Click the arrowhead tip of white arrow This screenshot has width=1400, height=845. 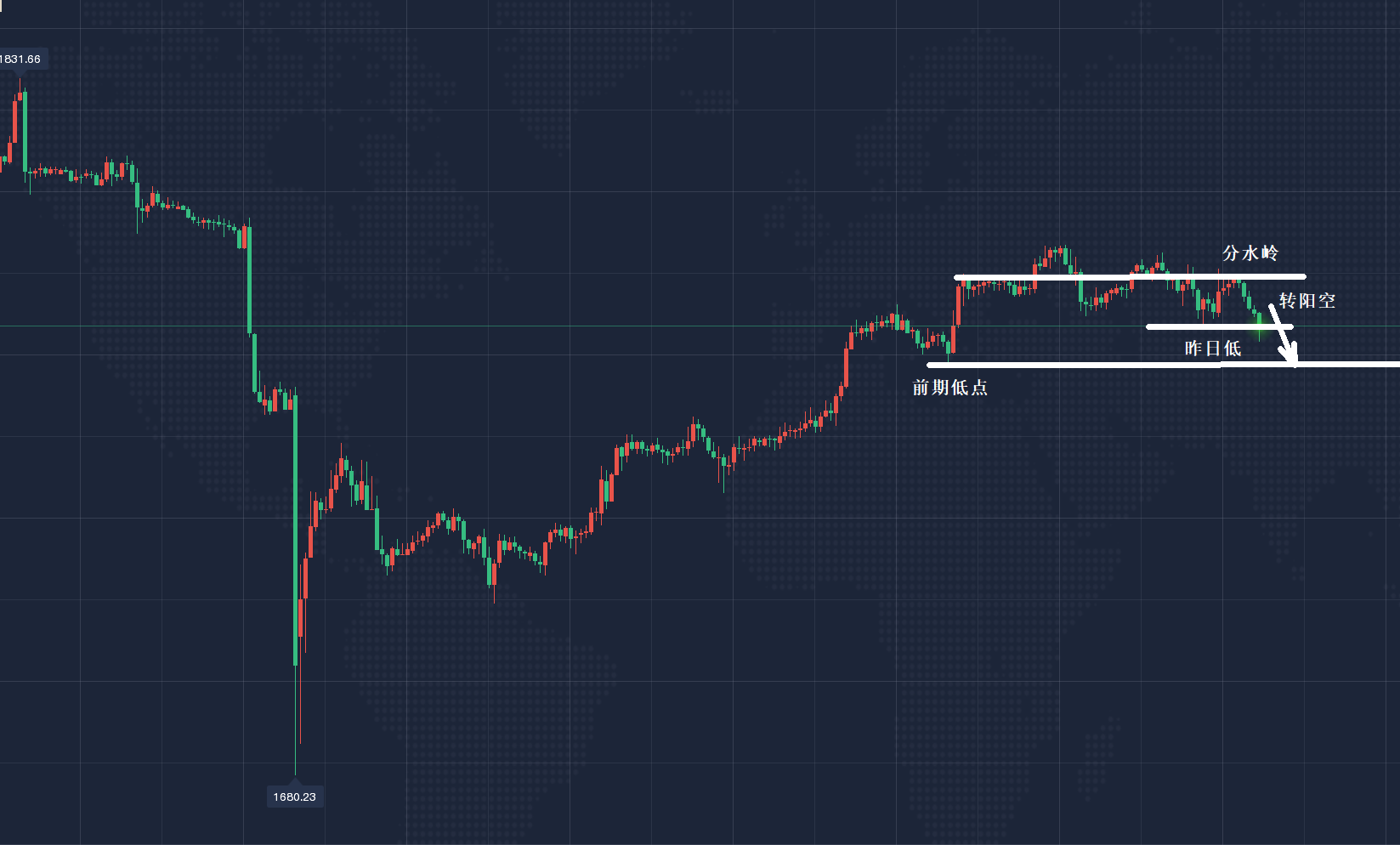tap(1295, 364)
